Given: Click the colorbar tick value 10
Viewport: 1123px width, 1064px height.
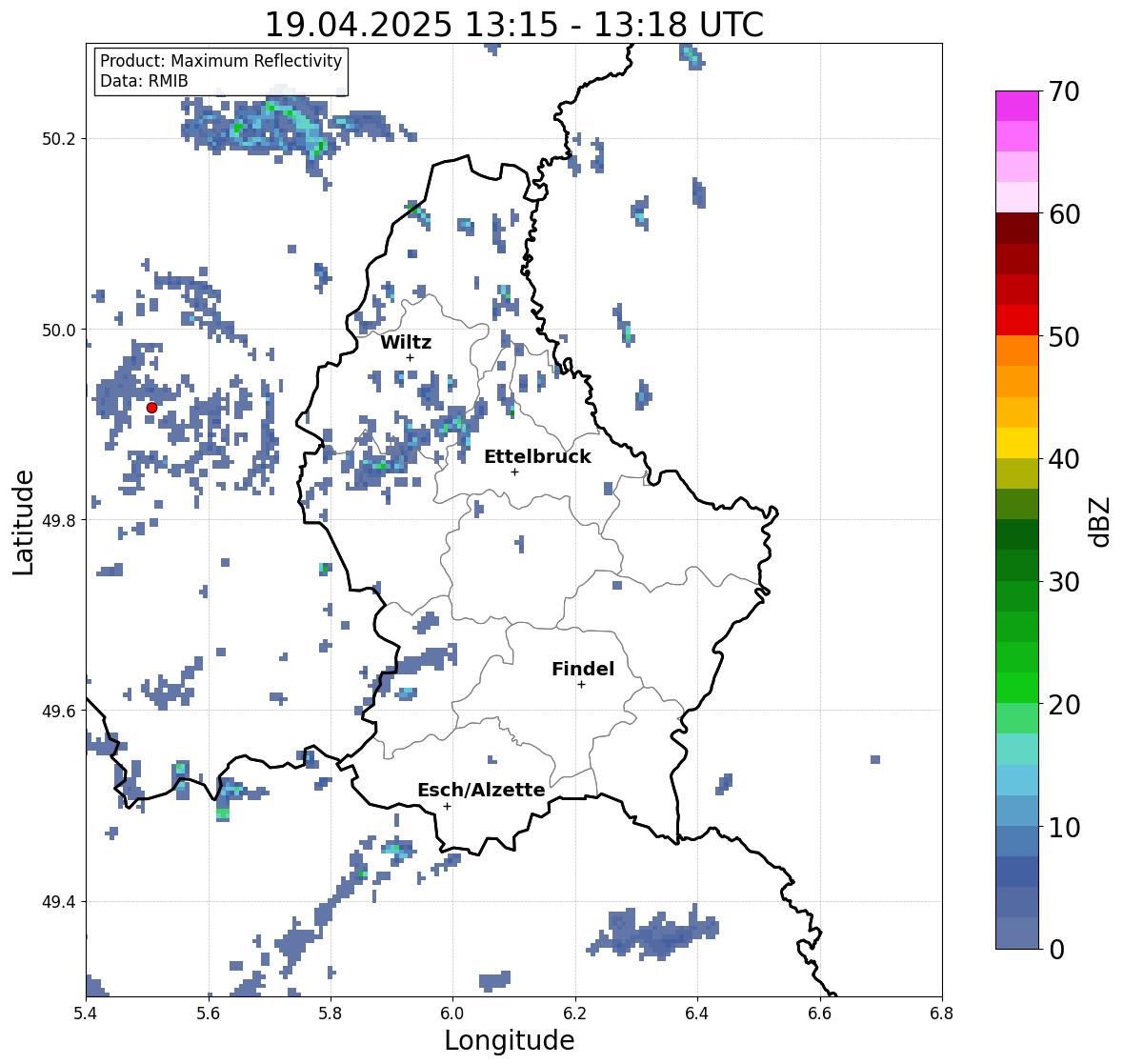Looking at the screenshot, I should coord(1064,827).
